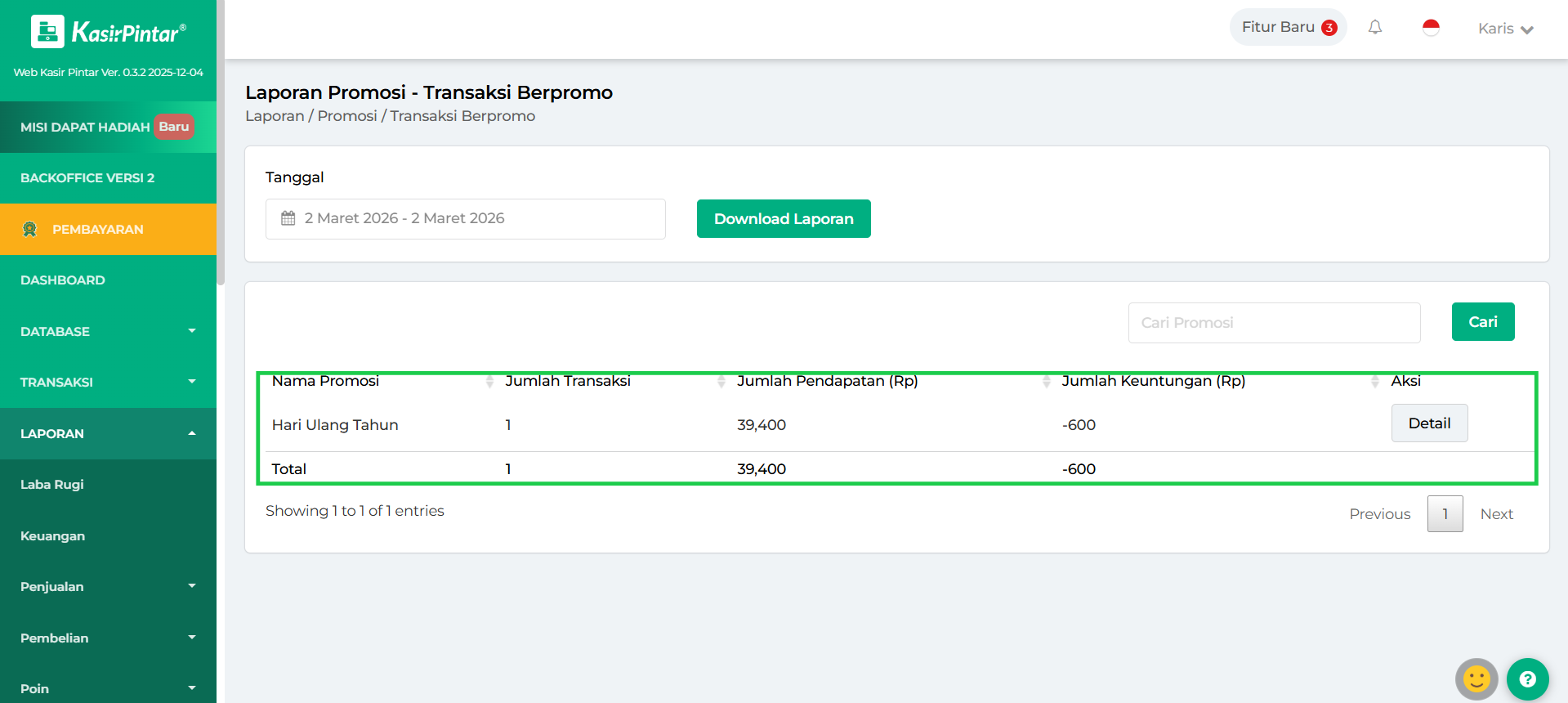Open the help question mark icon

point(1527,678)
